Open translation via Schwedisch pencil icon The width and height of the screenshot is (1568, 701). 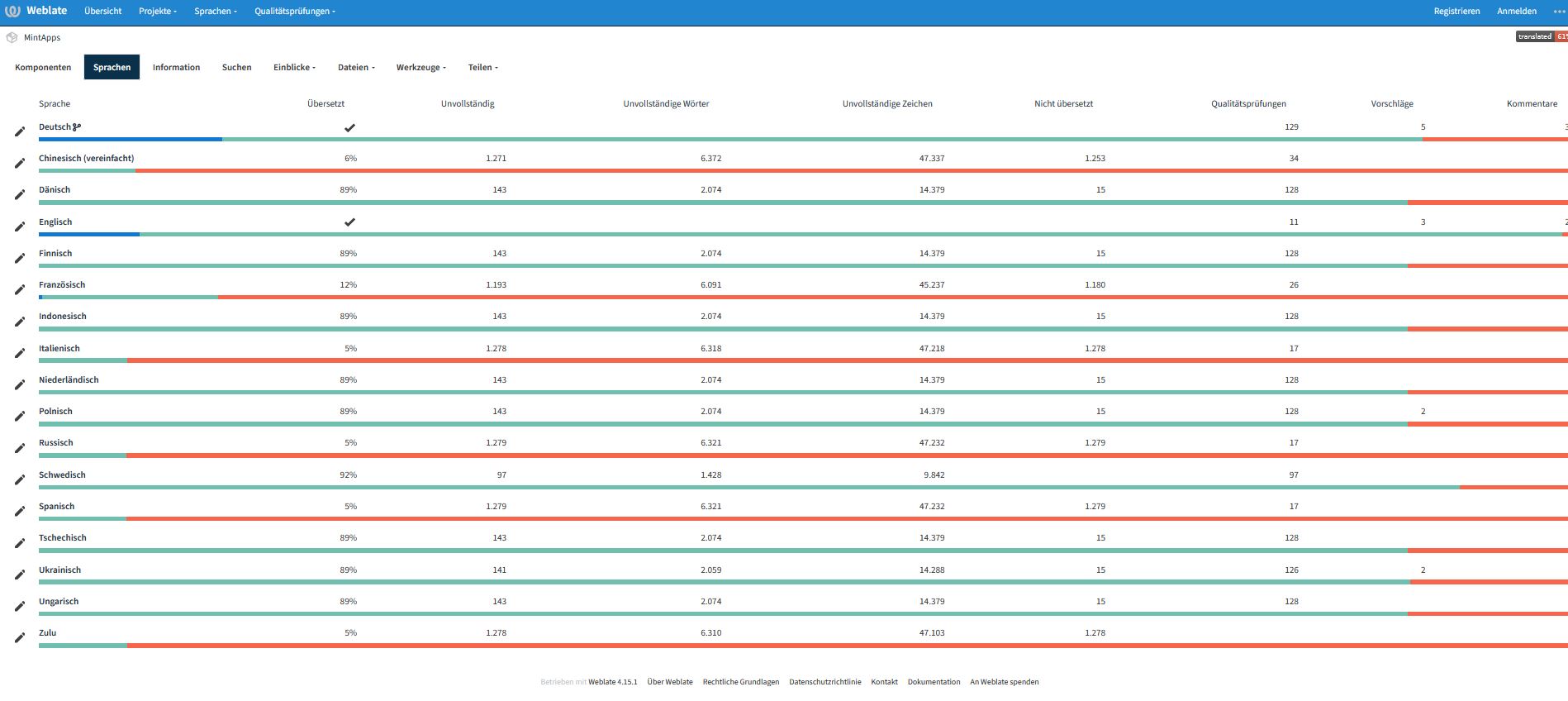pyautogui.click(x=20, y=480)
